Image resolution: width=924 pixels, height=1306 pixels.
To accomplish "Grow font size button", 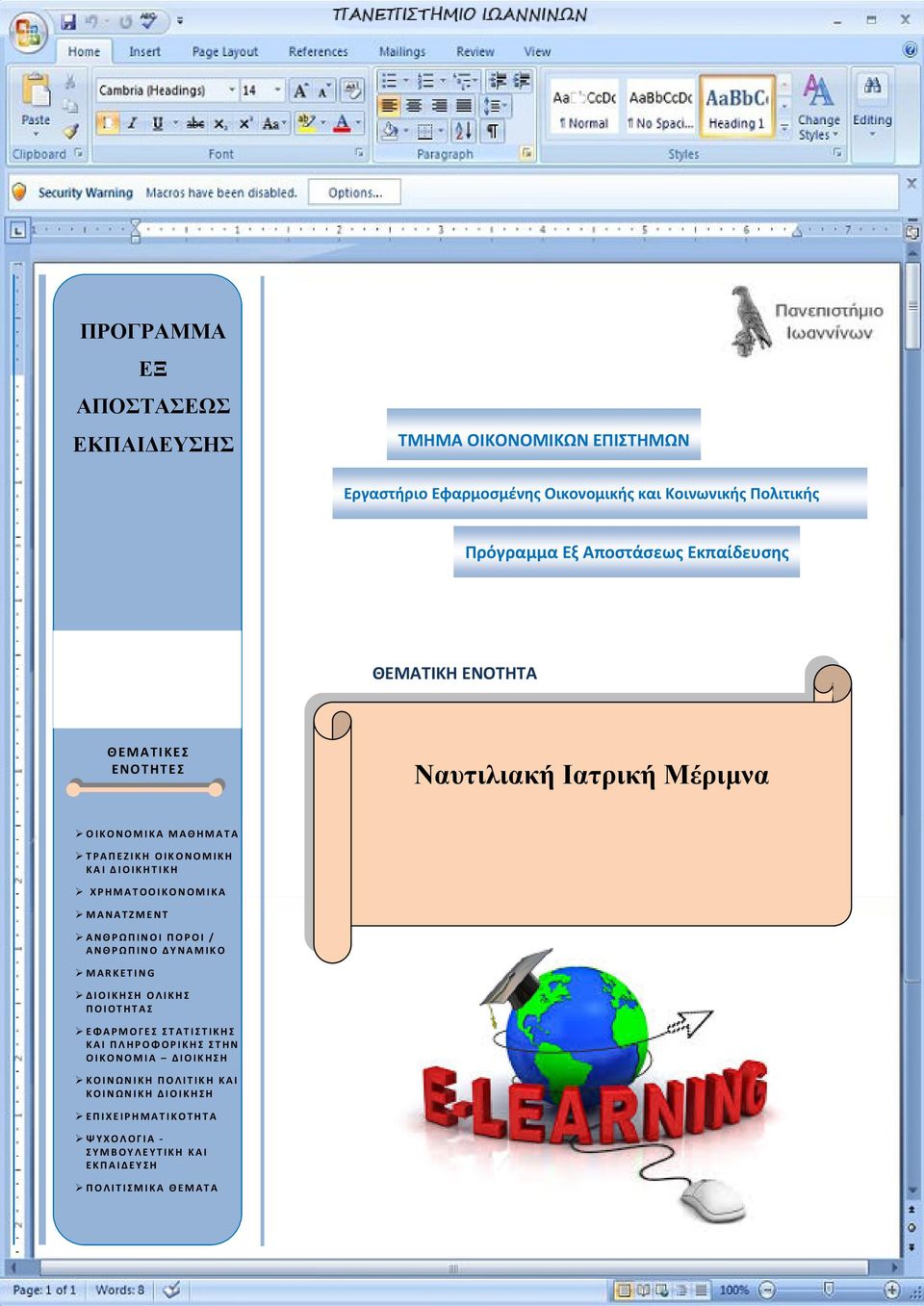I will point(301,90).
